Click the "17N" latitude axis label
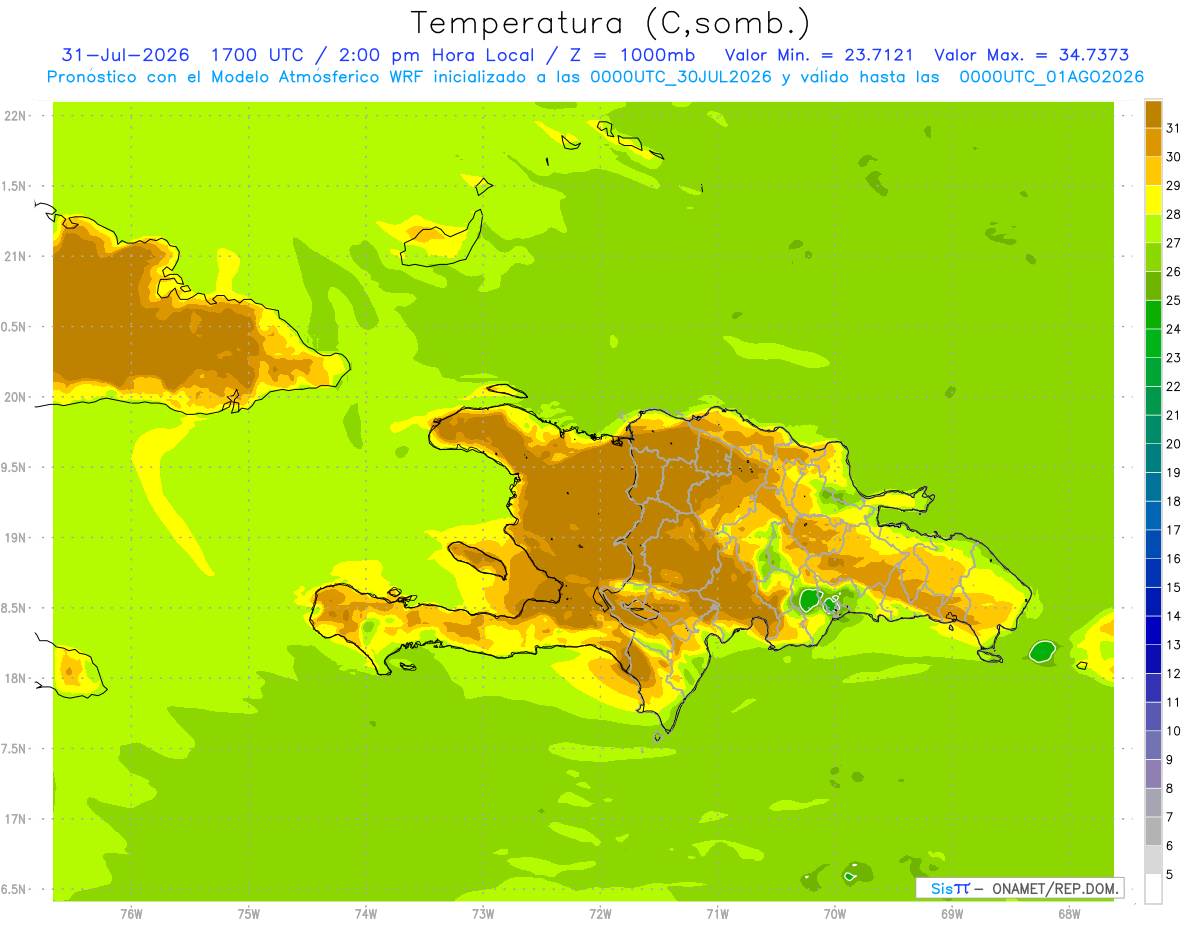Image resolution: width=1200 pixels, height=927 pixels. click(16, 819)
